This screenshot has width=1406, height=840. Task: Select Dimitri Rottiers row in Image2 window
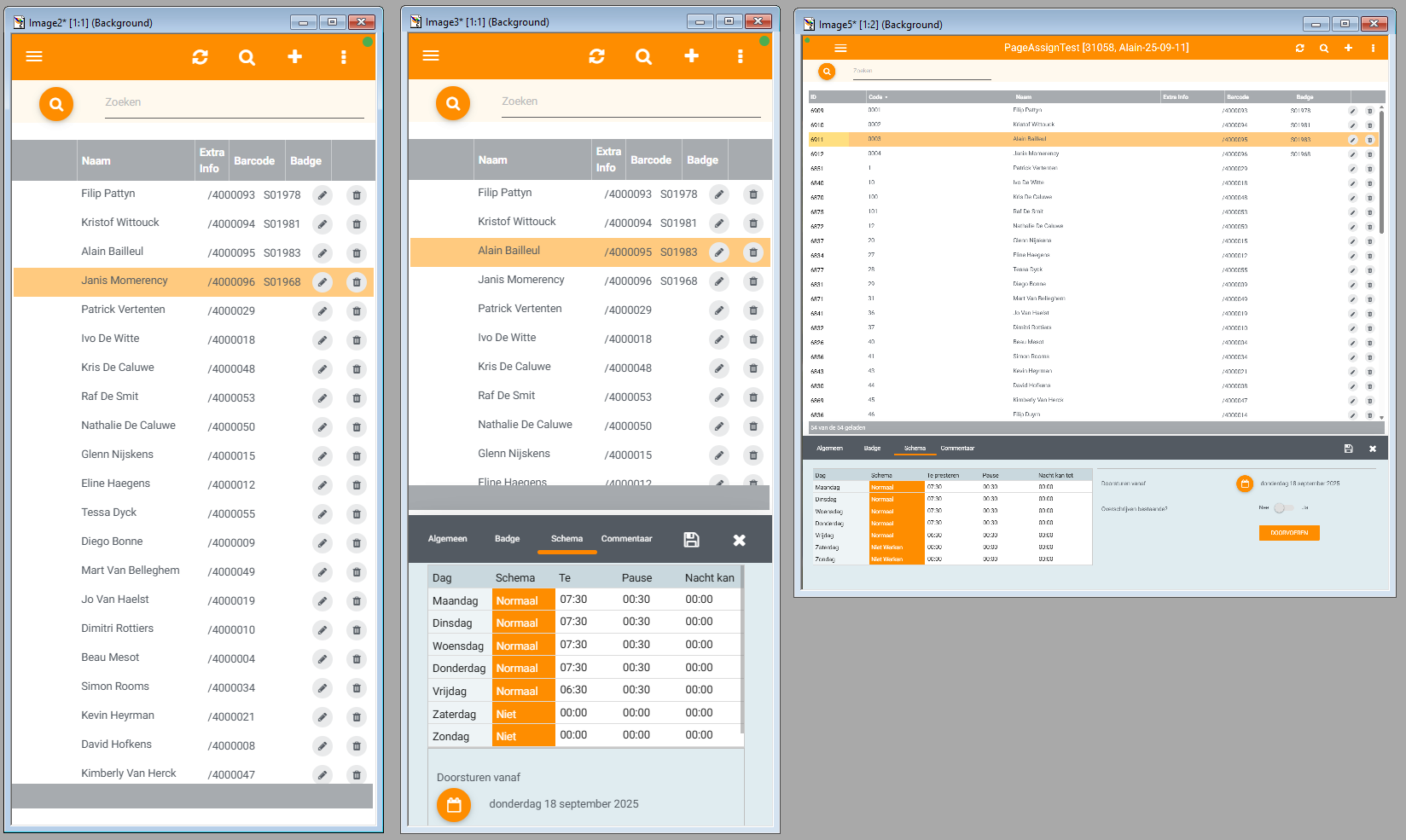pos(193,629)
